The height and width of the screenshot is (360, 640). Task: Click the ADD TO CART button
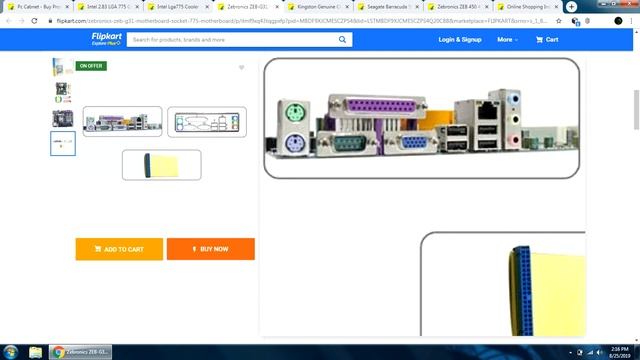tap(119, 249)
